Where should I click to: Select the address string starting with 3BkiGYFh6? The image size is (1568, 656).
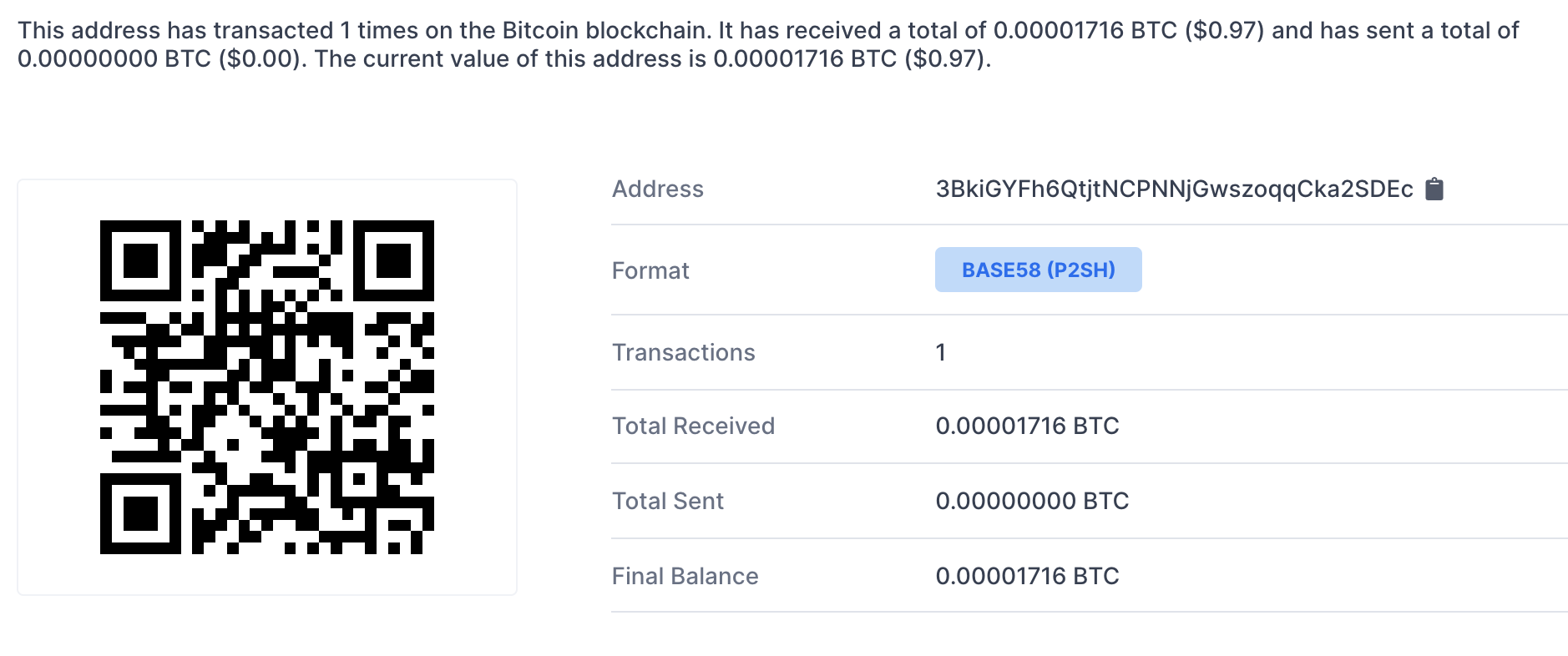[x=1173, y=189]
